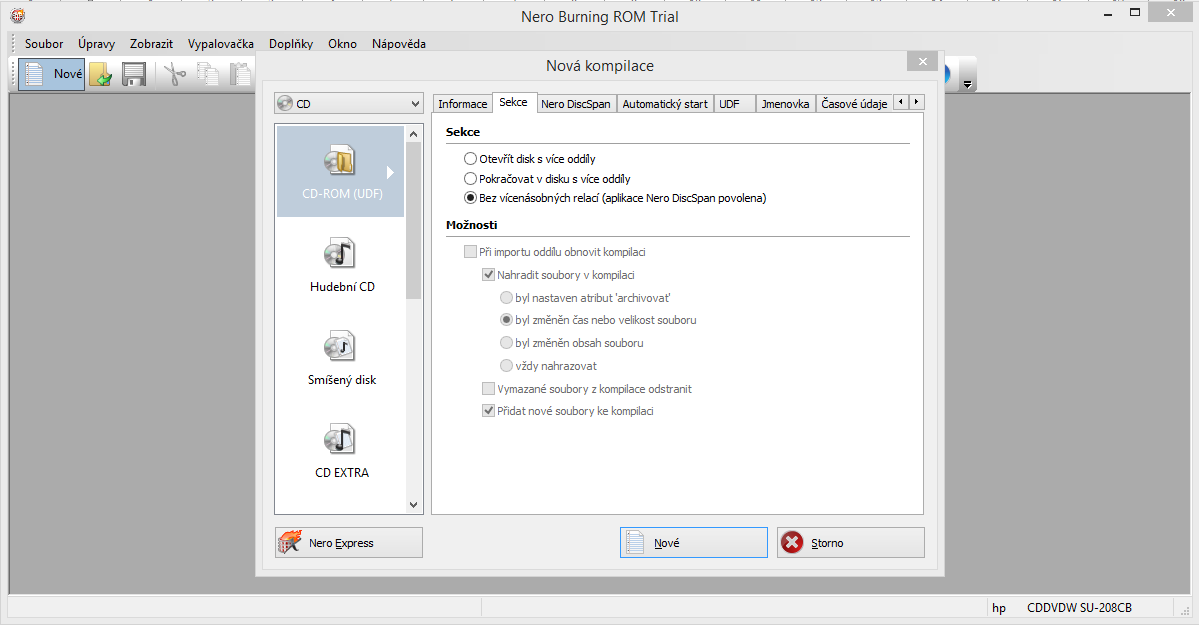Open the Úpravy menu

96,44
